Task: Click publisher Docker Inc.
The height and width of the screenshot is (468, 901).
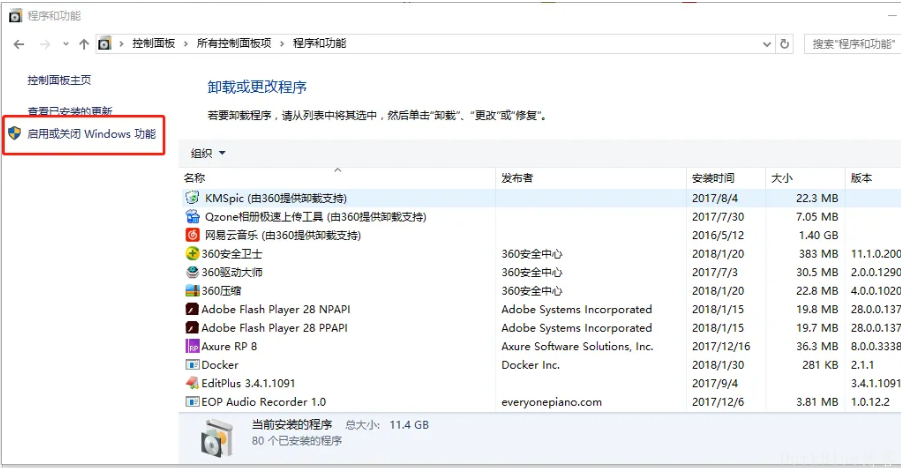Action: 530,365
